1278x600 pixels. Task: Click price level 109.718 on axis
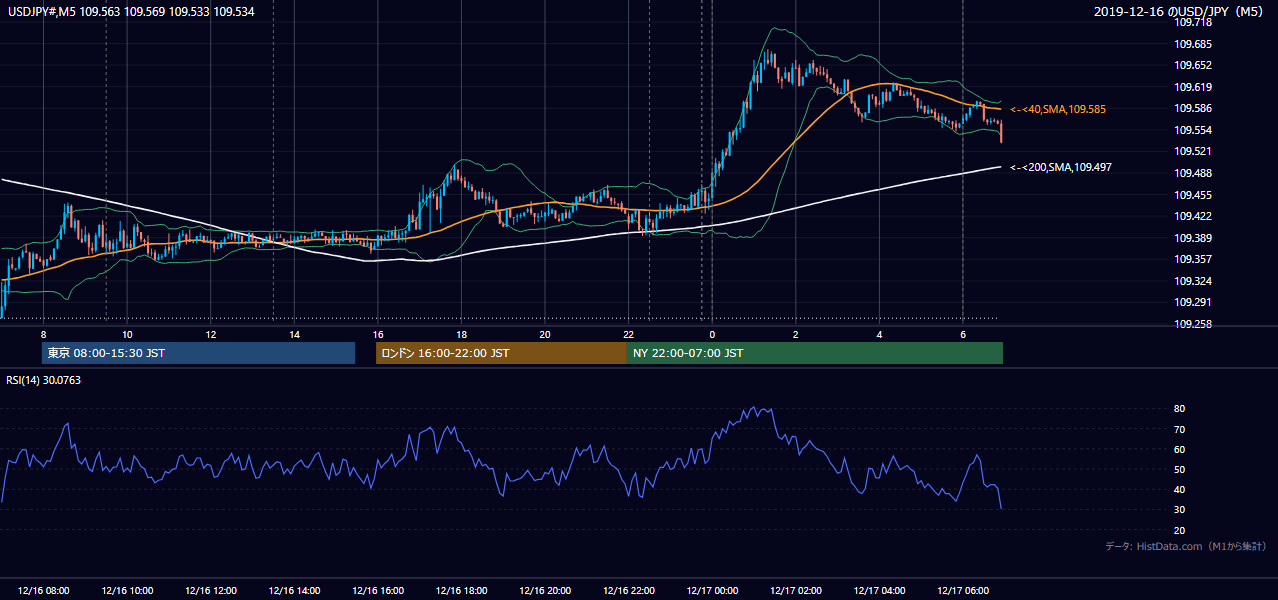point(1193,22)
